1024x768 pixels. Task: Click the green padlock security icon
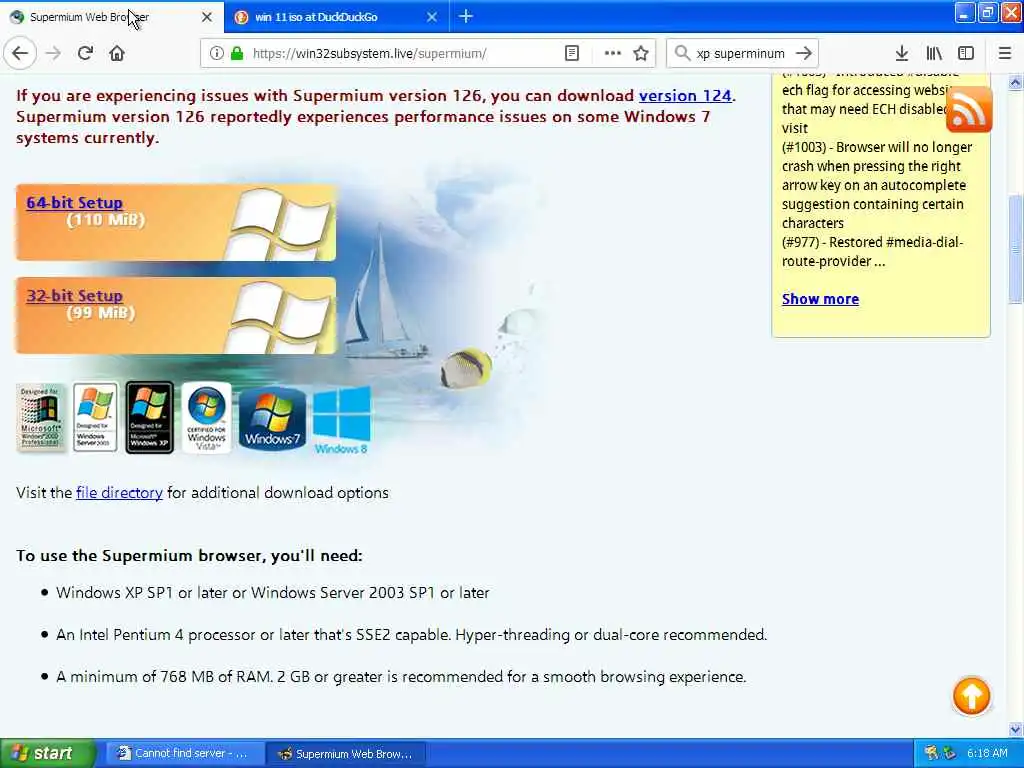pyautogui.click(x=237, y=54)
